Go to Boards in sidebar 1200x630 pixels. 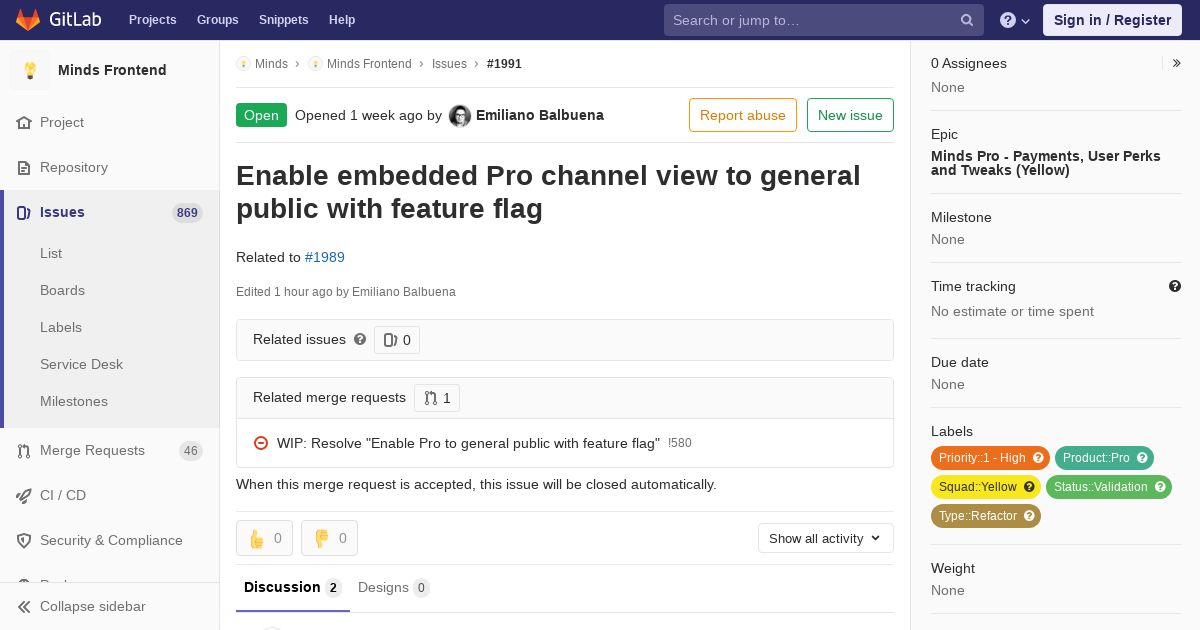pyautogui.click(x=62, y=290)
